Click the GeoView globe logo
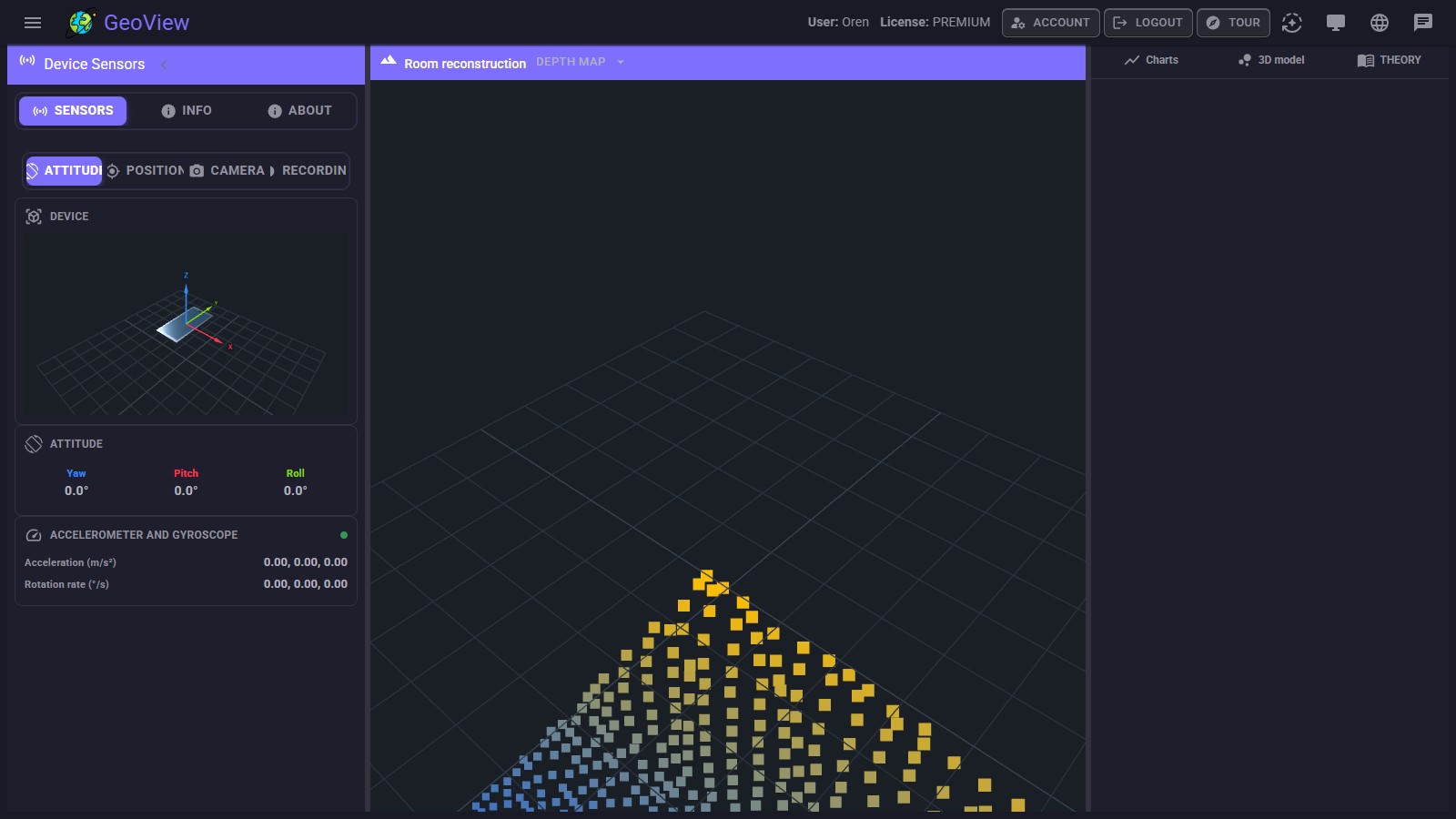This screenshot has width=1456, height=819. (x=82, y=22)
